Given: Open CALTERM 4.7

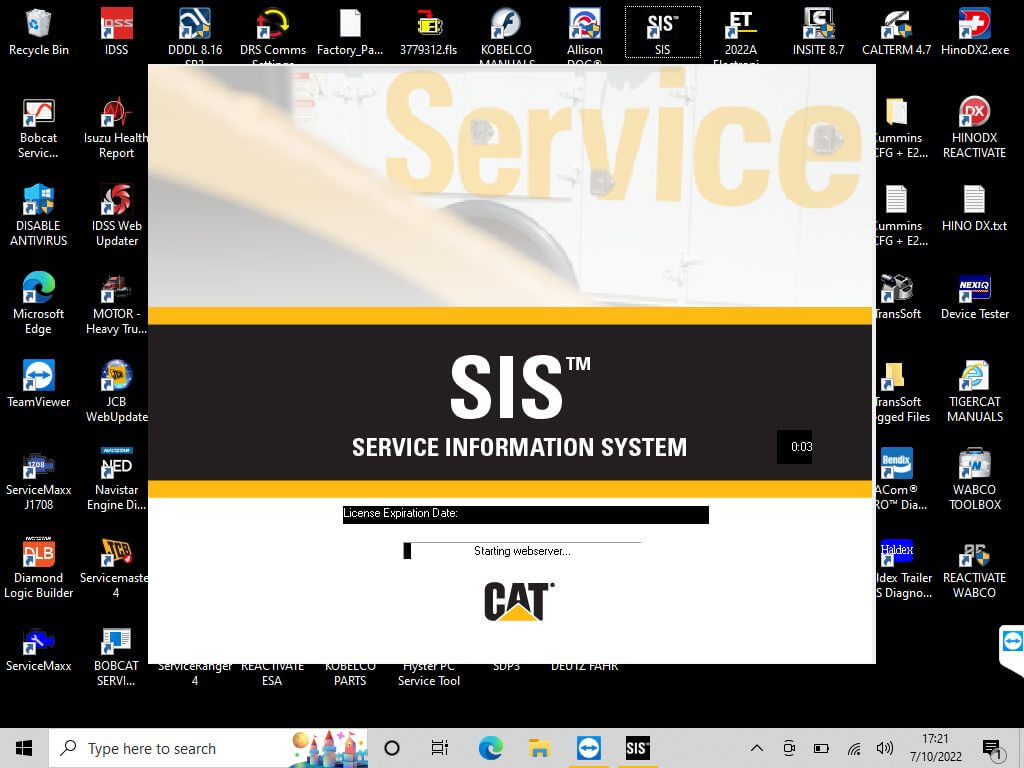Looking at the screenshot, I should (x=897, y=30).
